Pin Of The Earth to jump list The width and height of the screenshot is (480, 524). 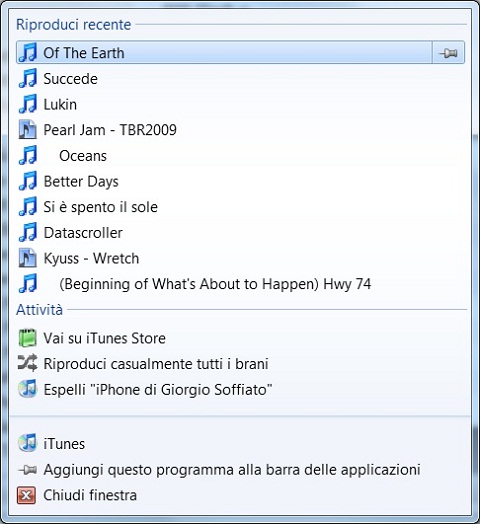(448, 52)
